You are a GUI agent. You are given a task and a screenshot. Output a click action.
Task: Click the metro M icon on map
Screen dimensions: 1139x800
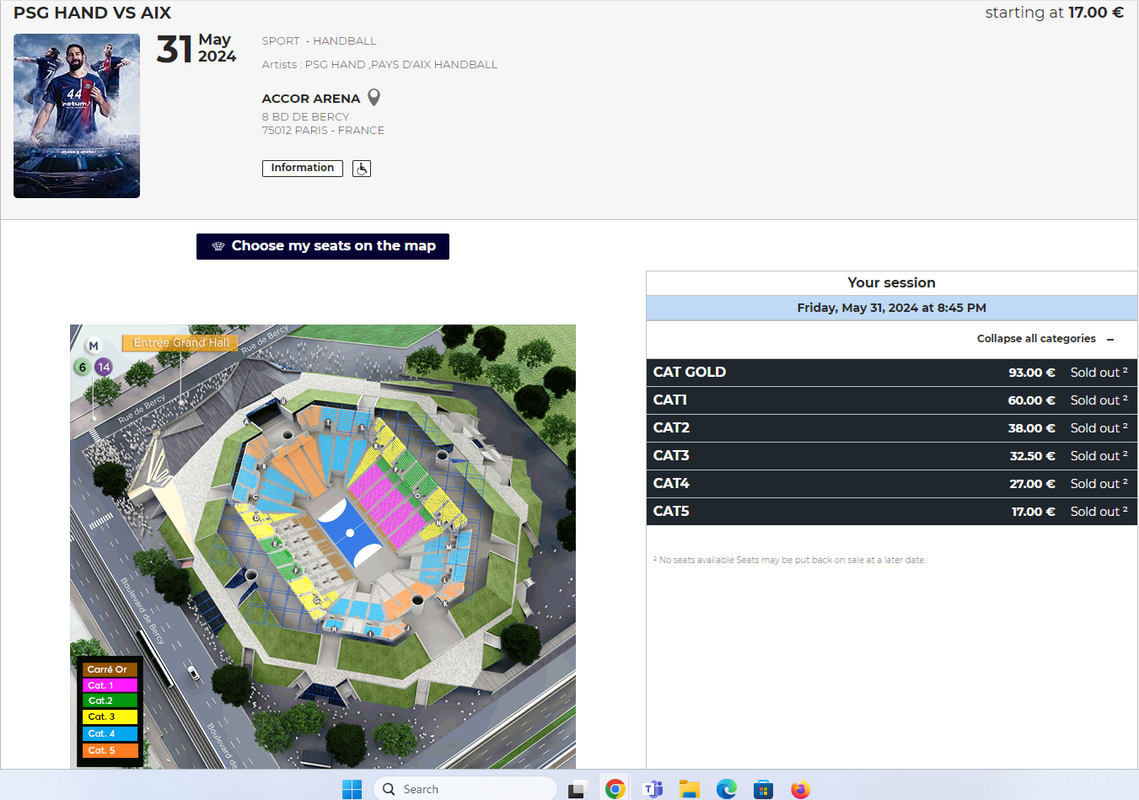tap(94, 346)
